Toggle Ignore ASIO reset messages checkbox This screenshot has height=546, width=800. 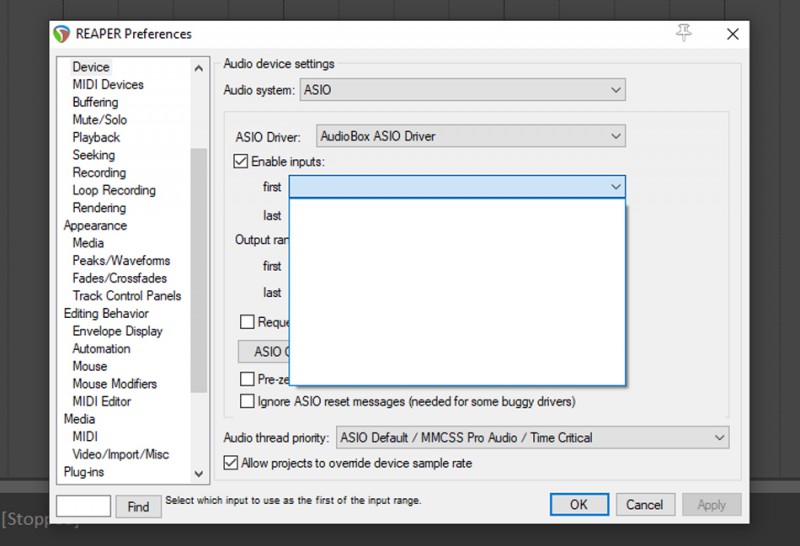point(247,401)
